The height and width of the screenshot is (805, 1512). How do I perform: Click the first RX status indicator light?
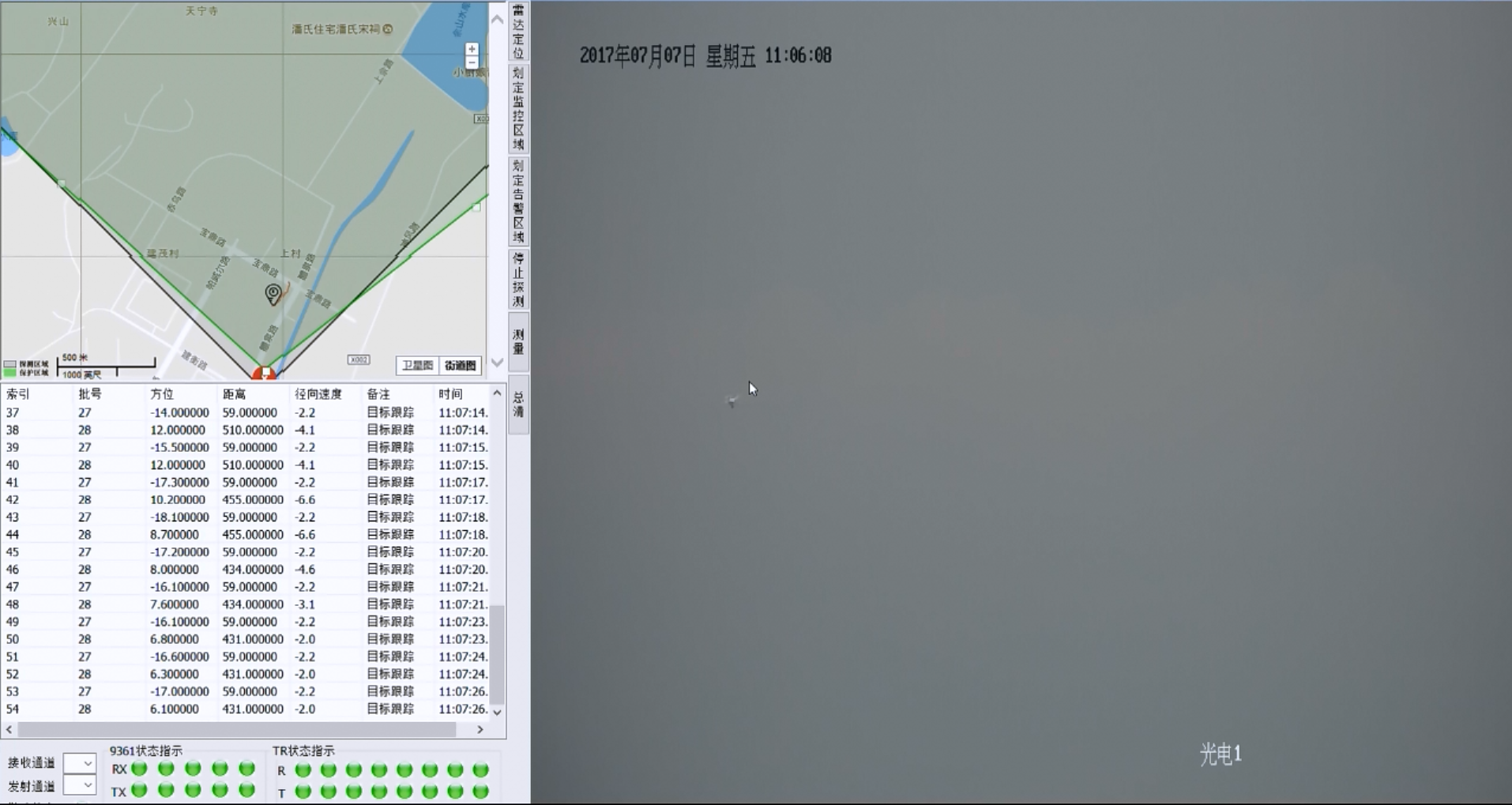[140, 769]
